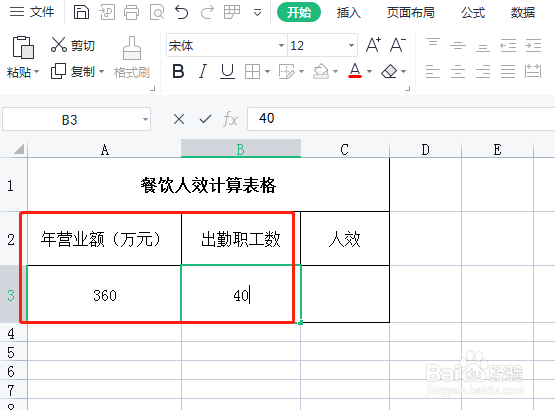Expand the draw border dropdown arrow

click(x=302, y=72)
